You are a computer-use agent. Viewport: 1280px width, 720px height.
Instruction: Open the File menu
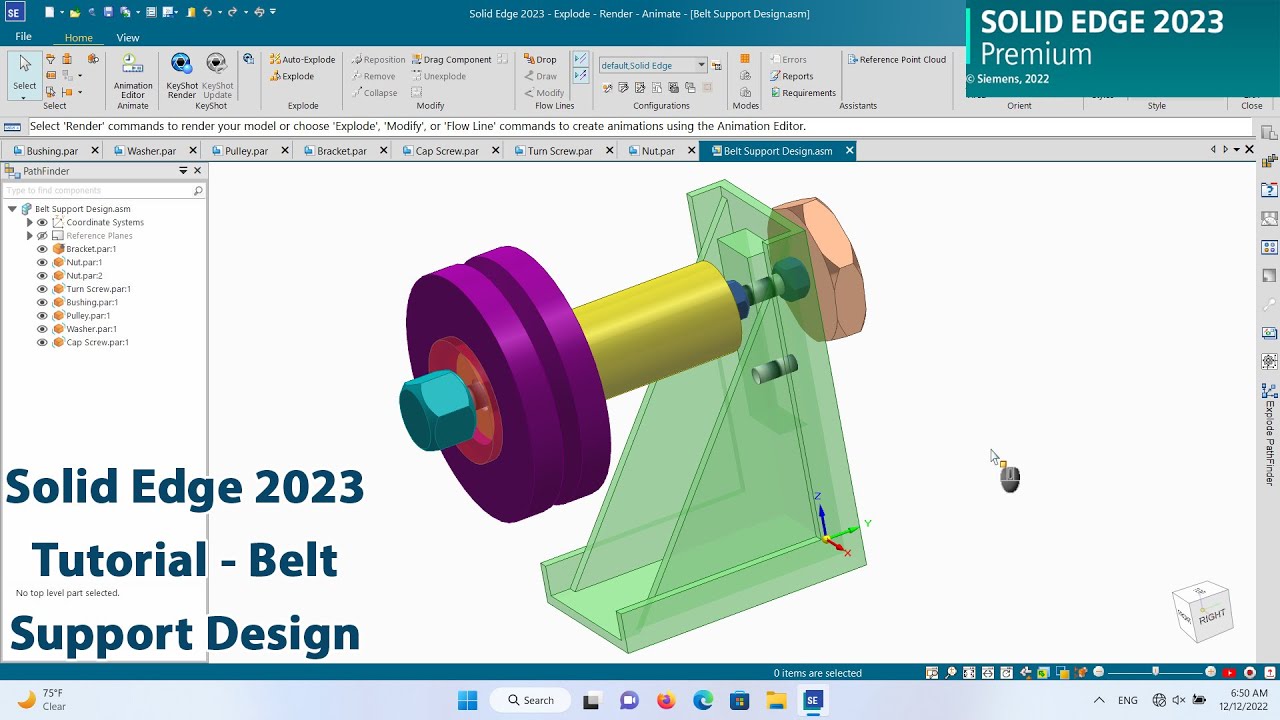click(23, 37)
